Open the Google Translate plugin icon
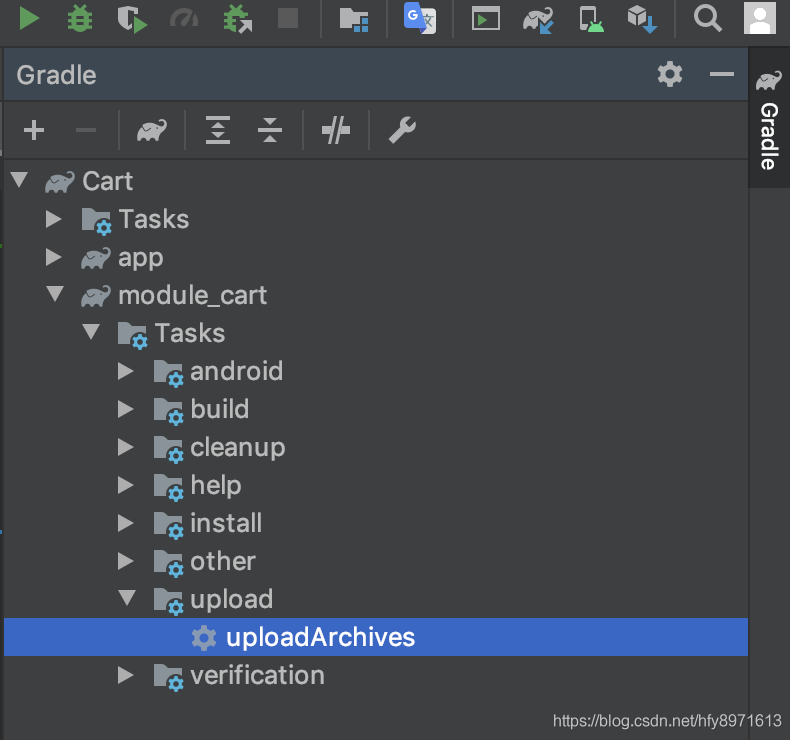 [x=420, y=18]
